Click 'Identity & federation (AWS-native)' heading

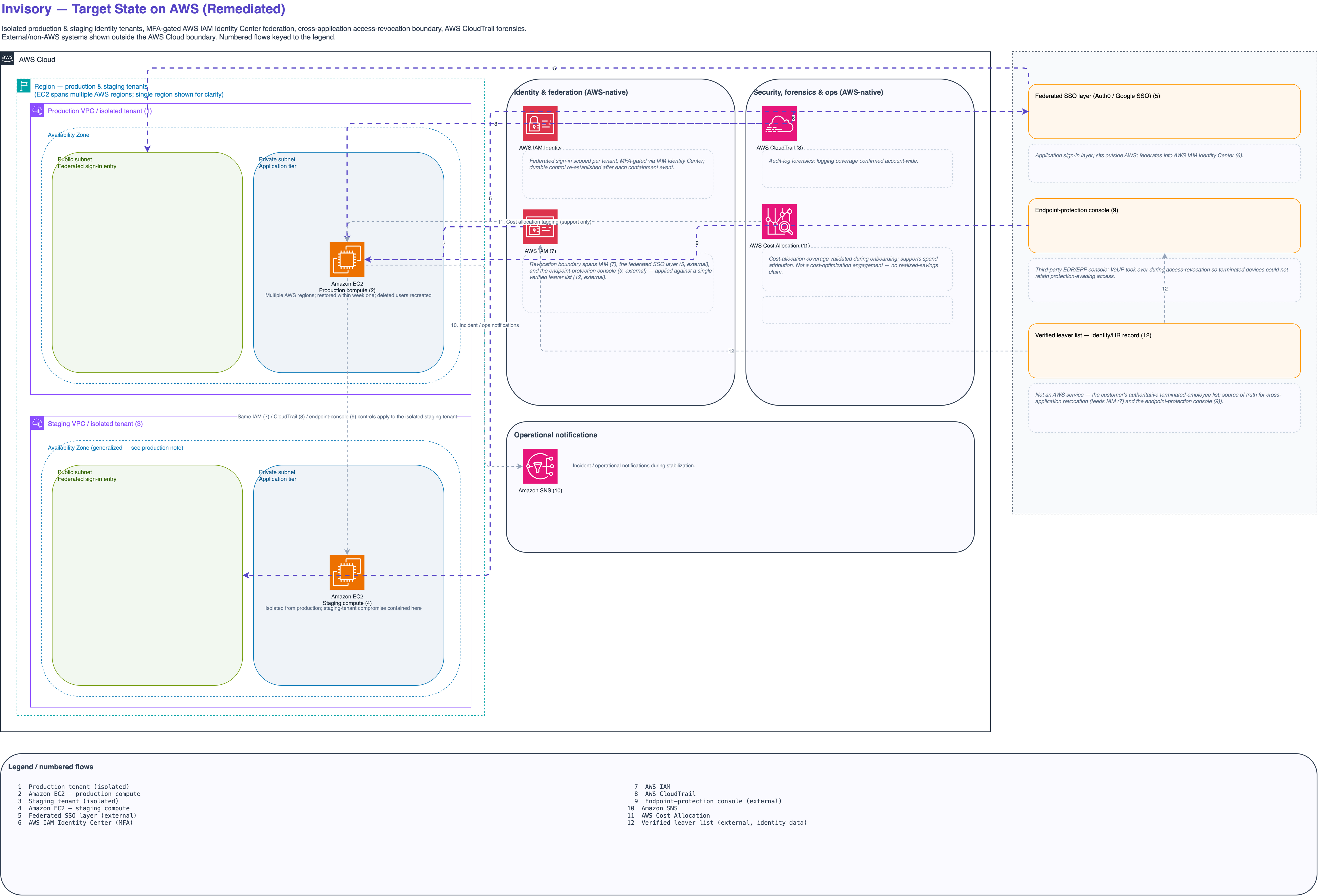click(571, 92)
